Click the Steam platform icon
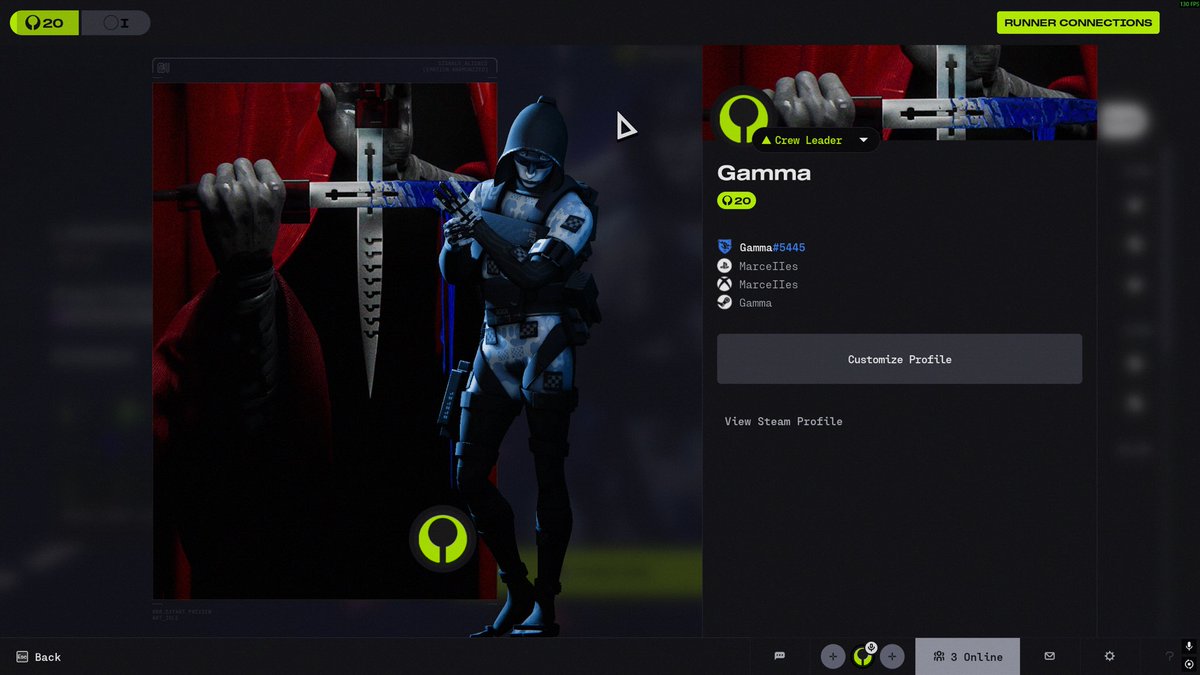Viewport: 1200px width, 675px height. [725, 303]
